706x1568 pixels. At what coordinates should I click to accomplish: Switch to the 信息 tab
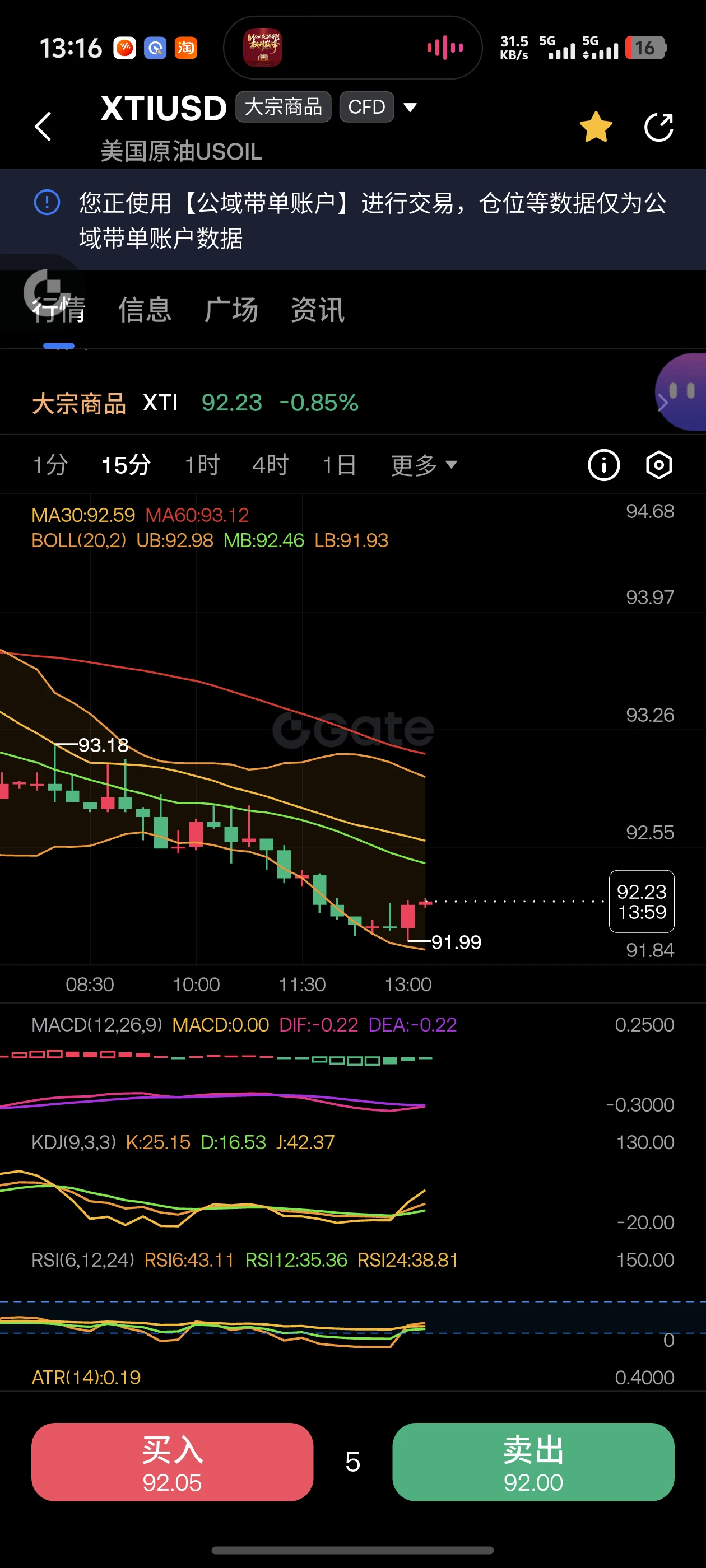145,310
